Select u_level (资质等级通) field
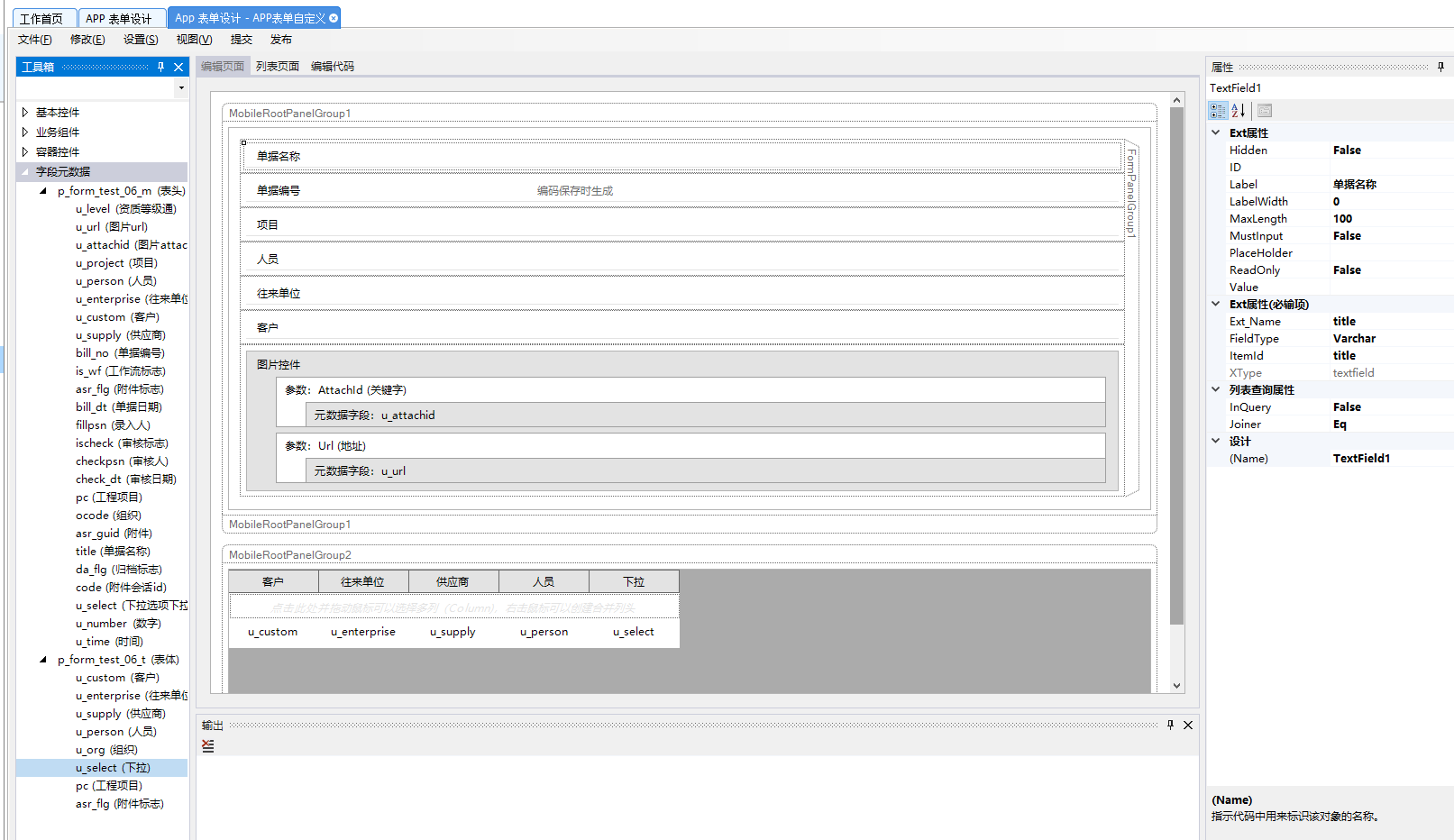 126,209
